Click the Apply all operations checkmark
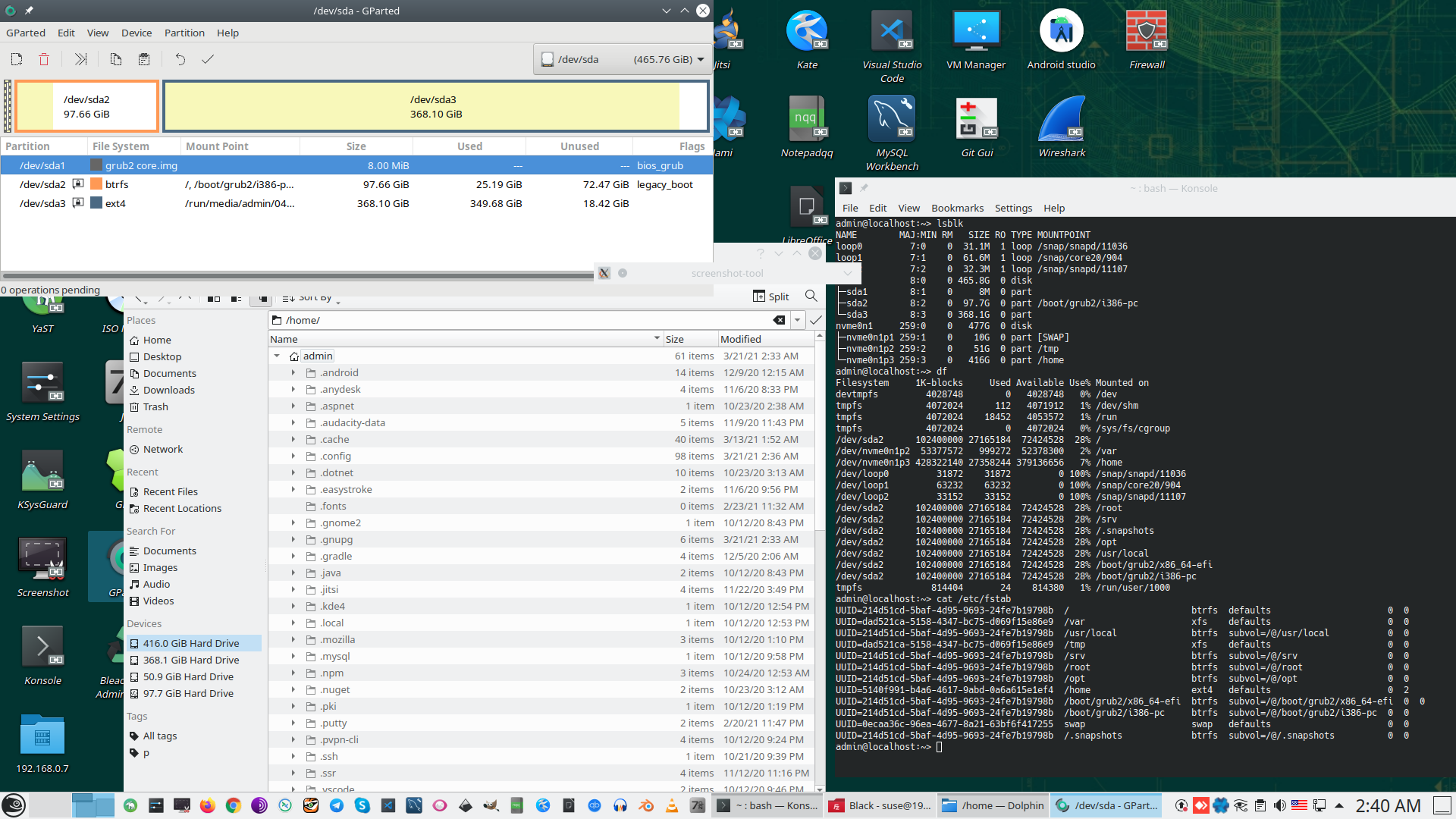Screen dimensions: 1456x819 coord(207,59)
